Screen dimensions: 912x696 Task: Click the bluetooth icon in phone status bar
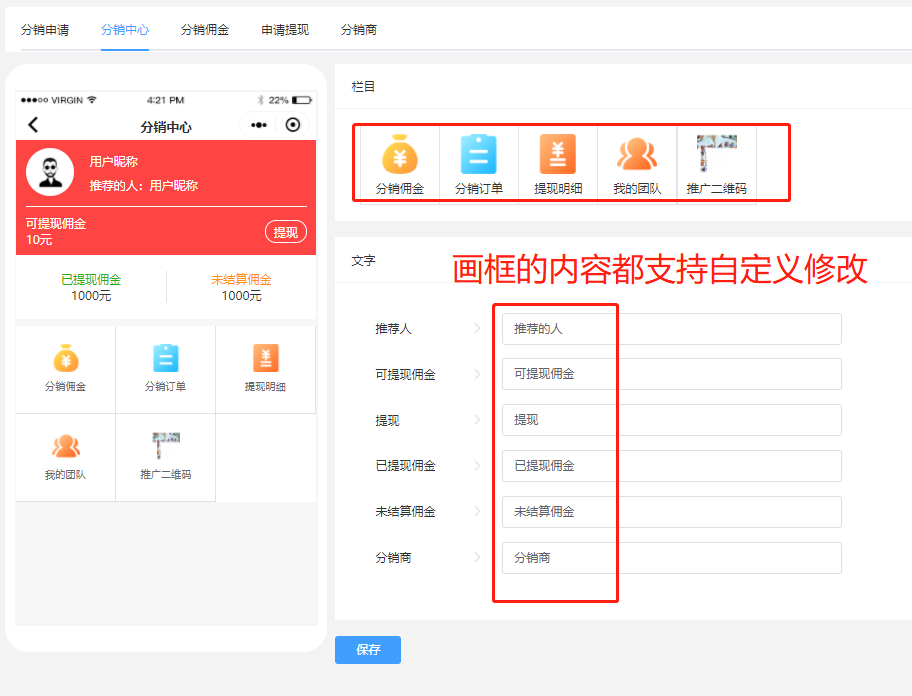pyautogui.click(x=261, y=100)
